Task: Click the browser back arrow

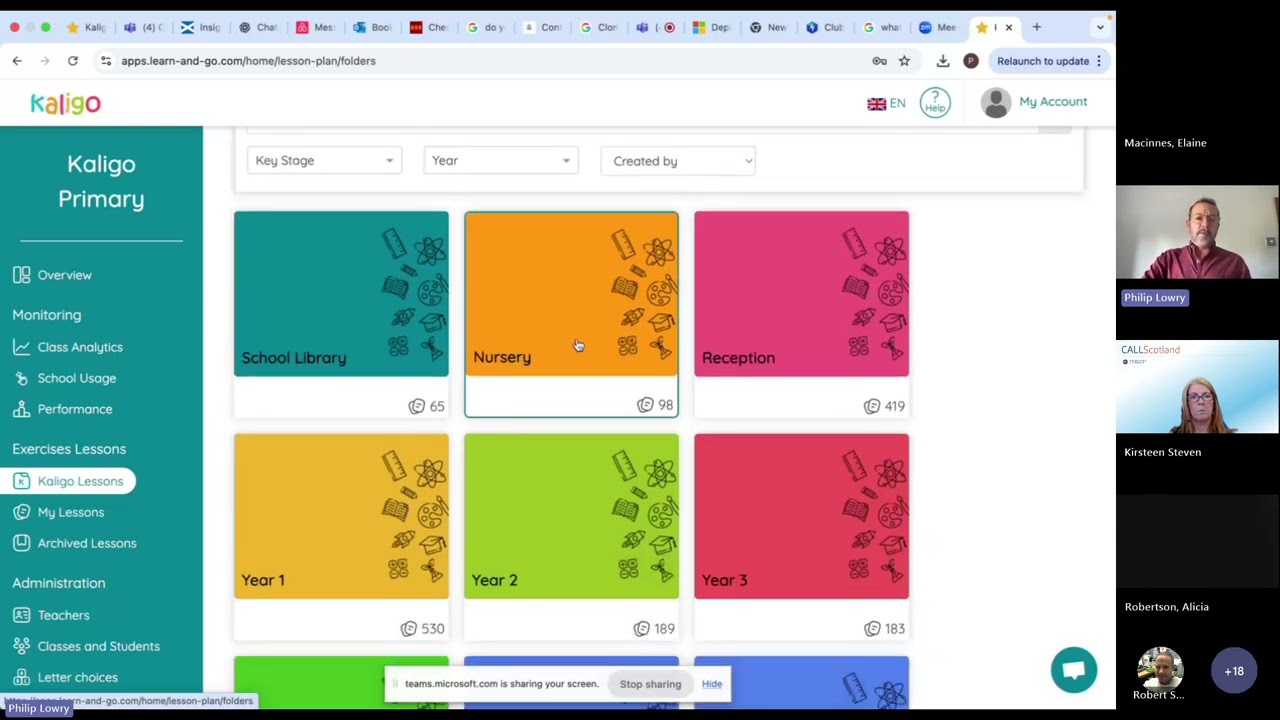Action: coord(17,61)
